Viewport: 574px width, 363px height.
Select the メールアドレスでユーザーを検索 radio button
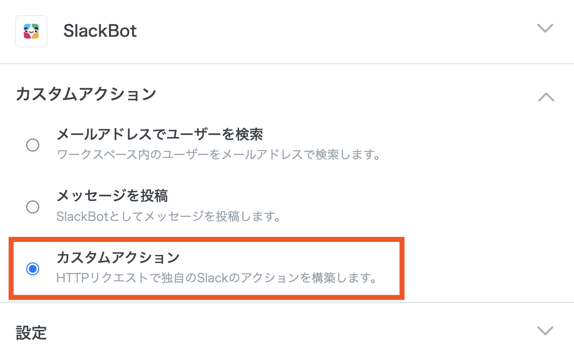tap(33, 145)
